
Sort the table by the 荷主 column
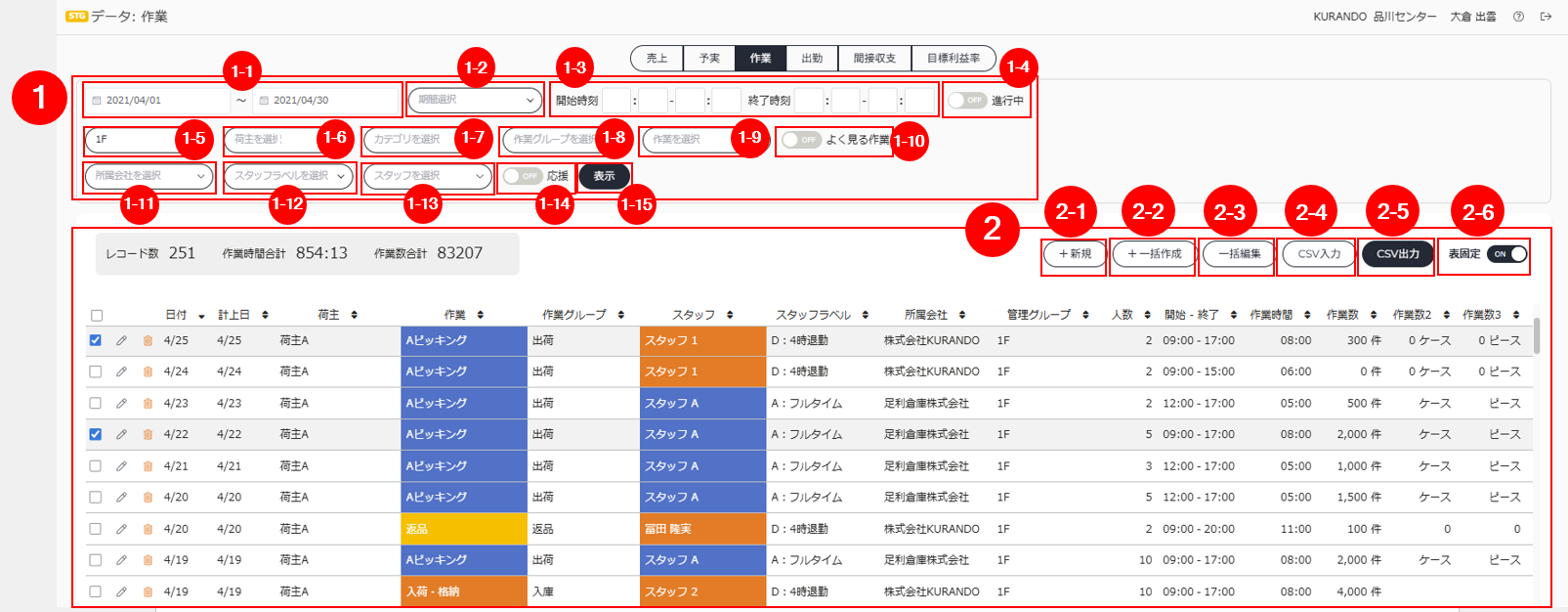tap(354, 315)
